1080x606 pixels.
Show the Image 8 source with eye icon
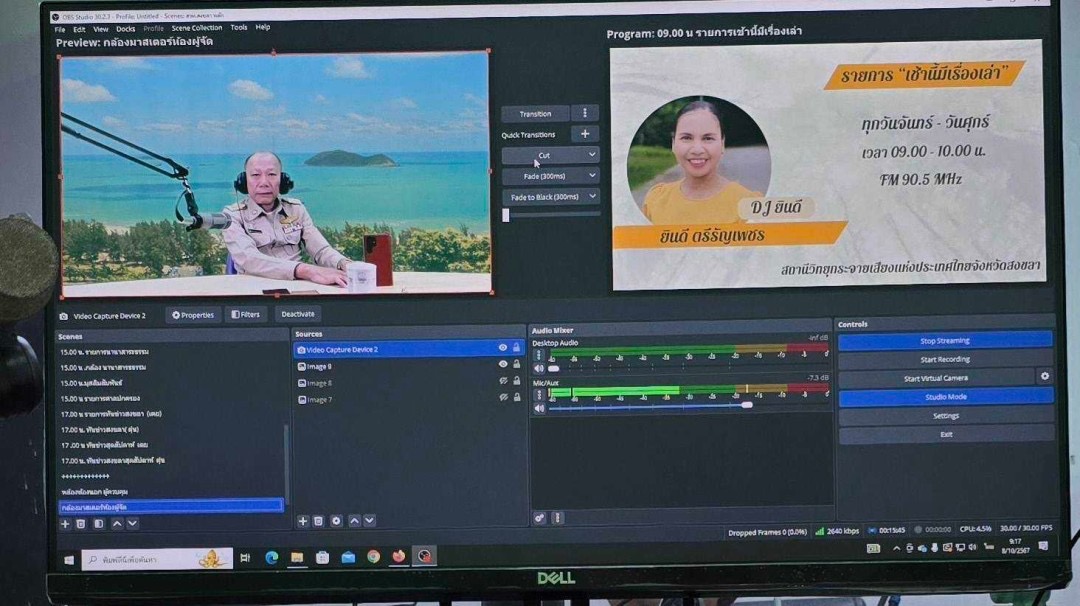503,382
